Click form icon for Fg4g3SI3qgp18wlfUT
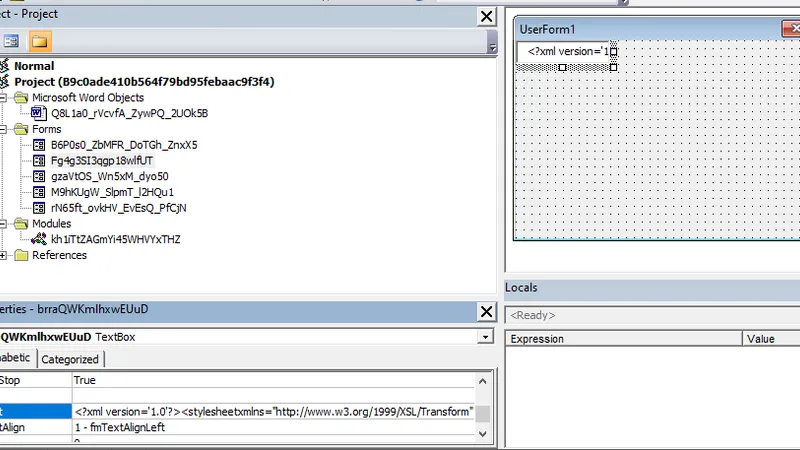This screenshot has height=450, width=800. [39, 161]
